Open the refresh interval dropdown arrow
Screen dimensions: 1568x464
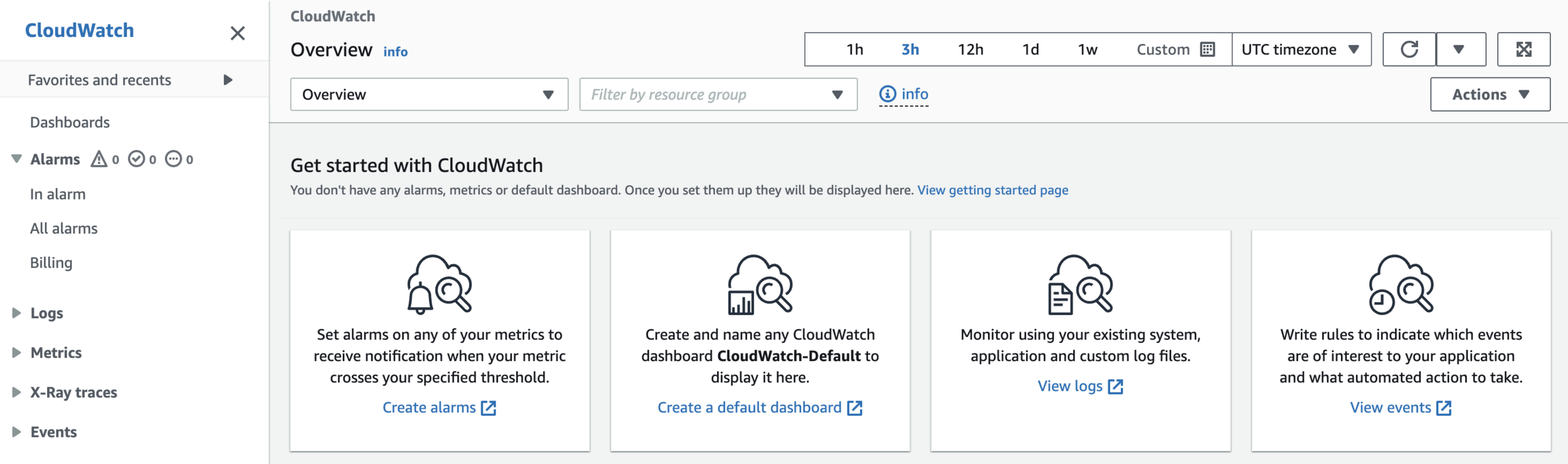[x=1461, y=49]
